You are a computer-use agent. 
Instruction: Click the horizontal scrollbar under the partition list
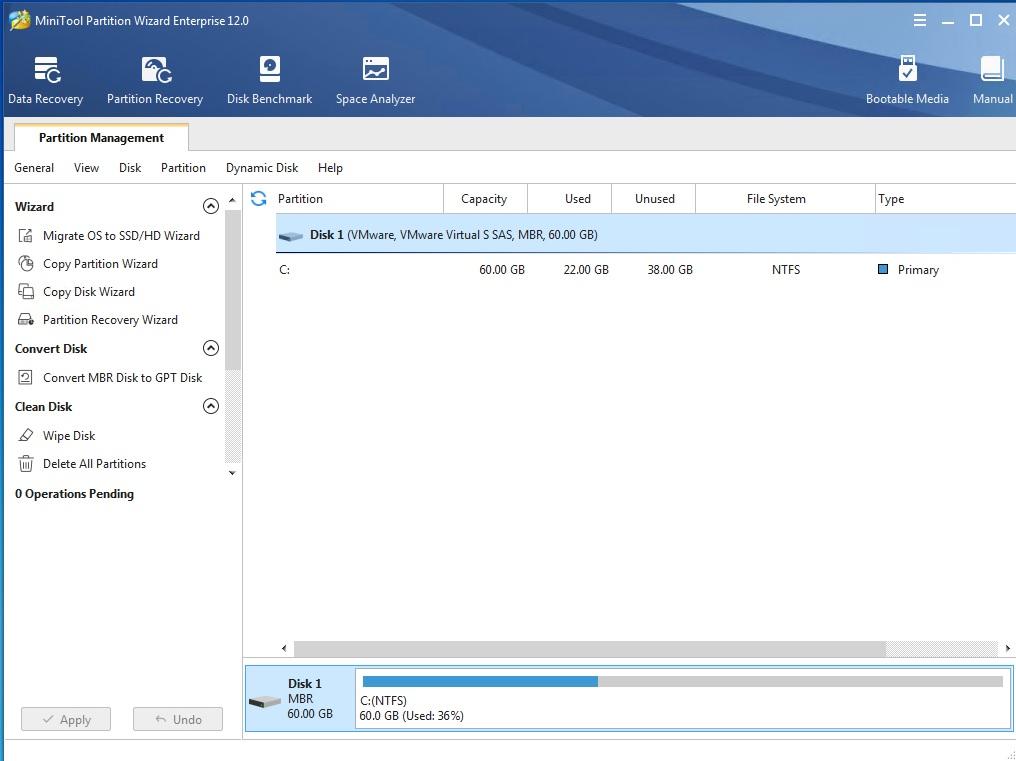point(590,649)
